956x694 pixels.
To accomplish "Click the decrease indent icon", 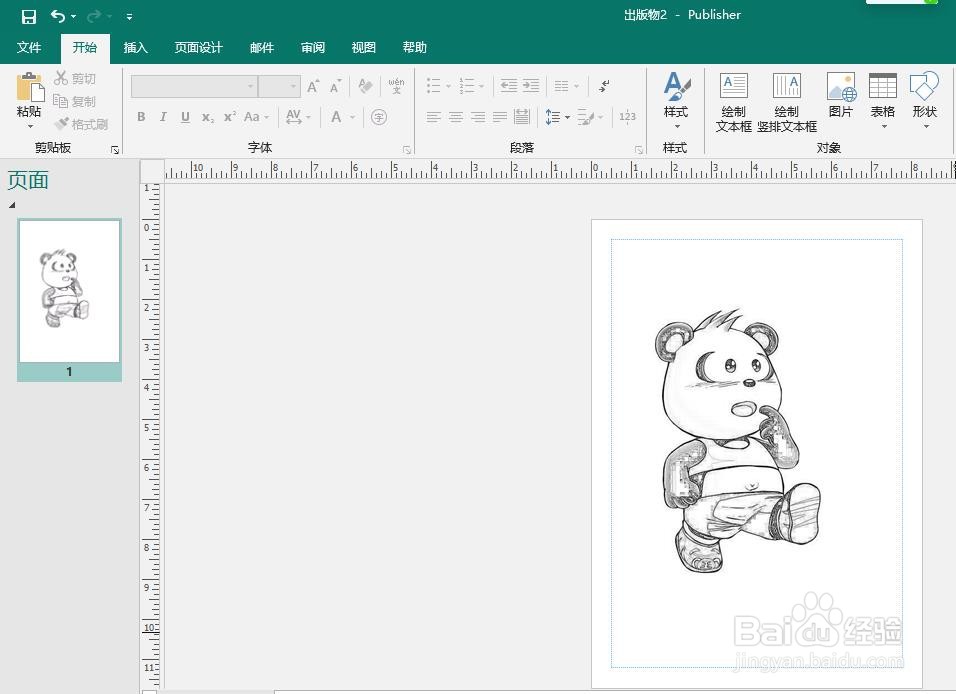I will pos(508,86).
